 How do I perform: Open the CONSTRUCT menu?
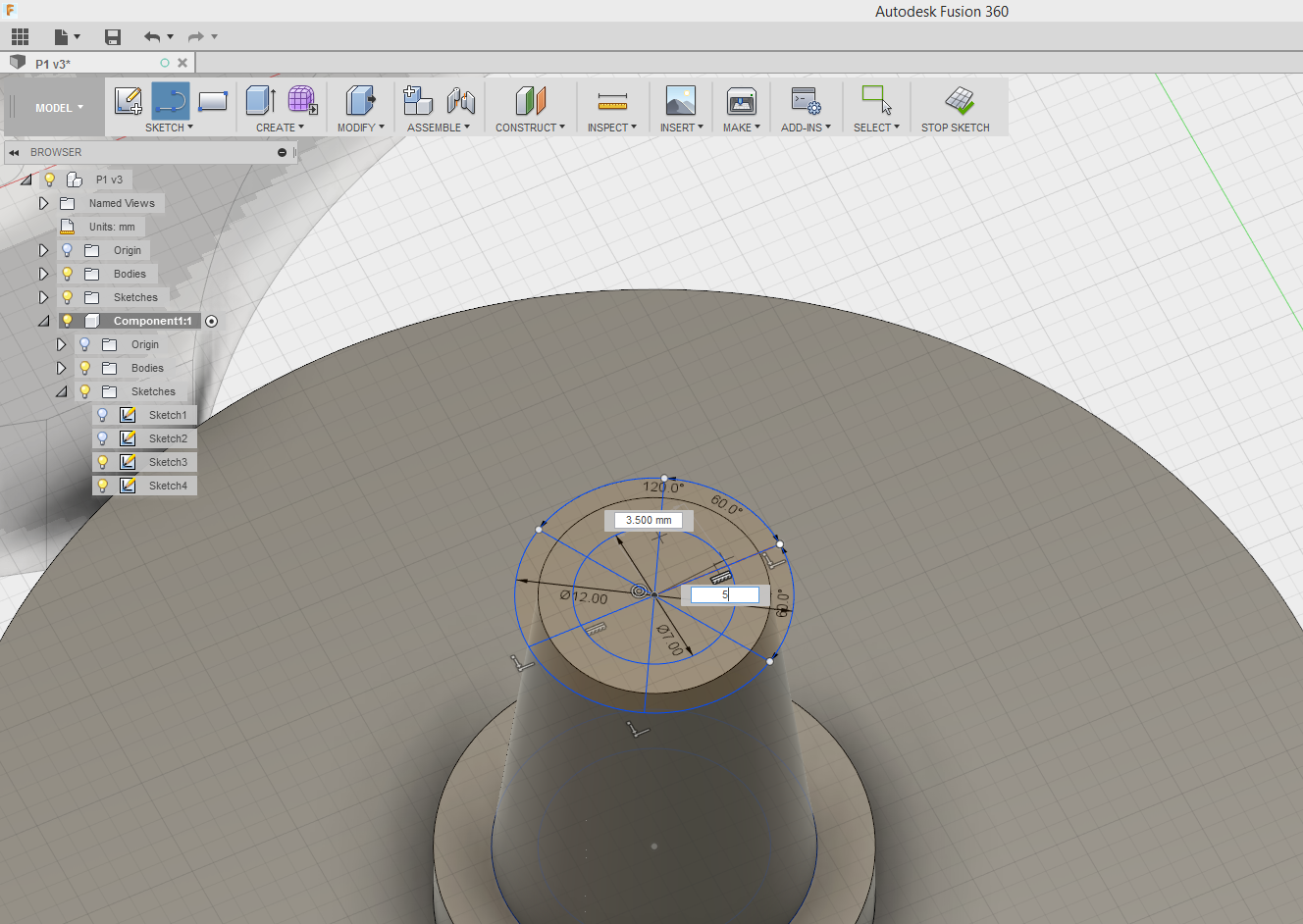point(530,128)
